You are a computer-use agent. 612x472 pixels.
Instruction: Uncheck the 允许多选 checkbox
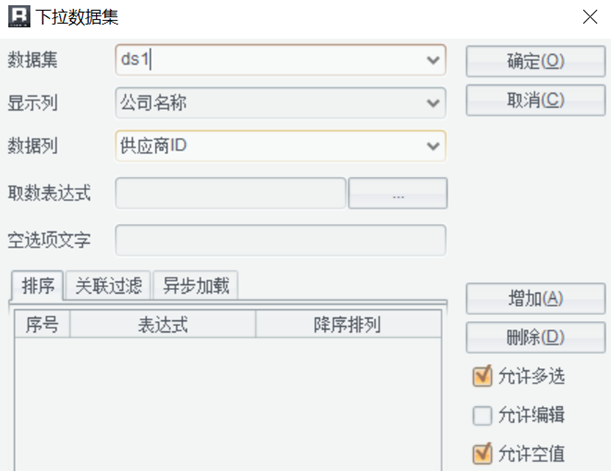(482, 376)
